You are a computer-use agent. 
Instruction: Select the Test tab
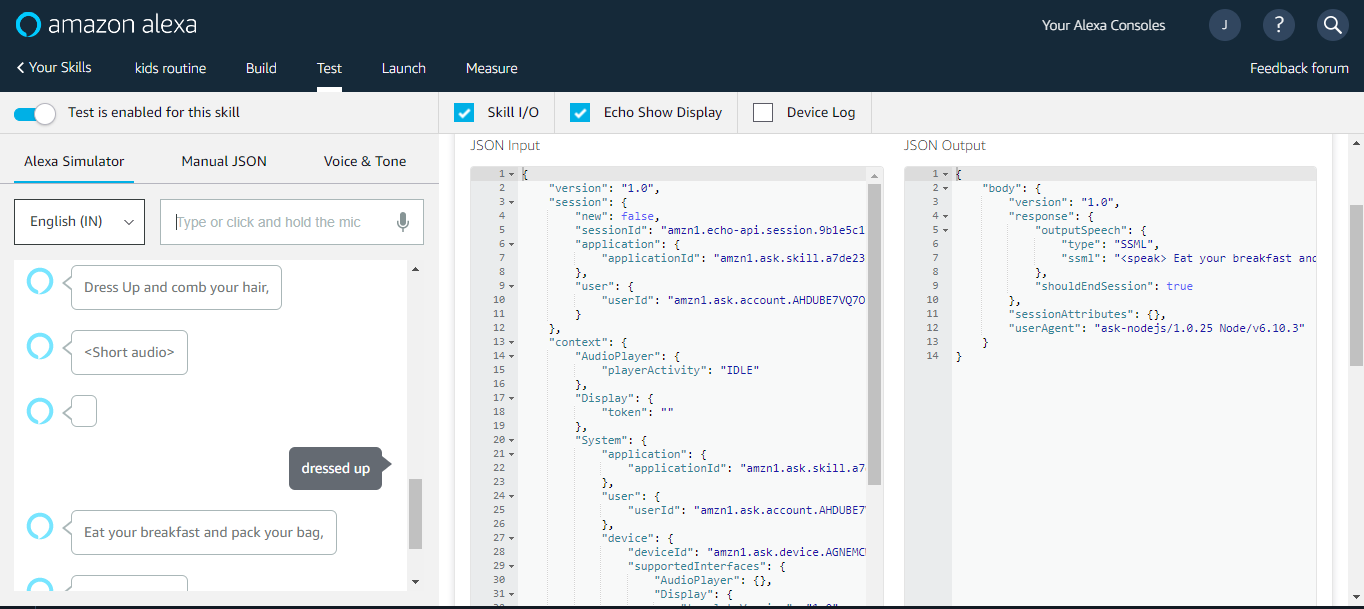tap(329, 68)
